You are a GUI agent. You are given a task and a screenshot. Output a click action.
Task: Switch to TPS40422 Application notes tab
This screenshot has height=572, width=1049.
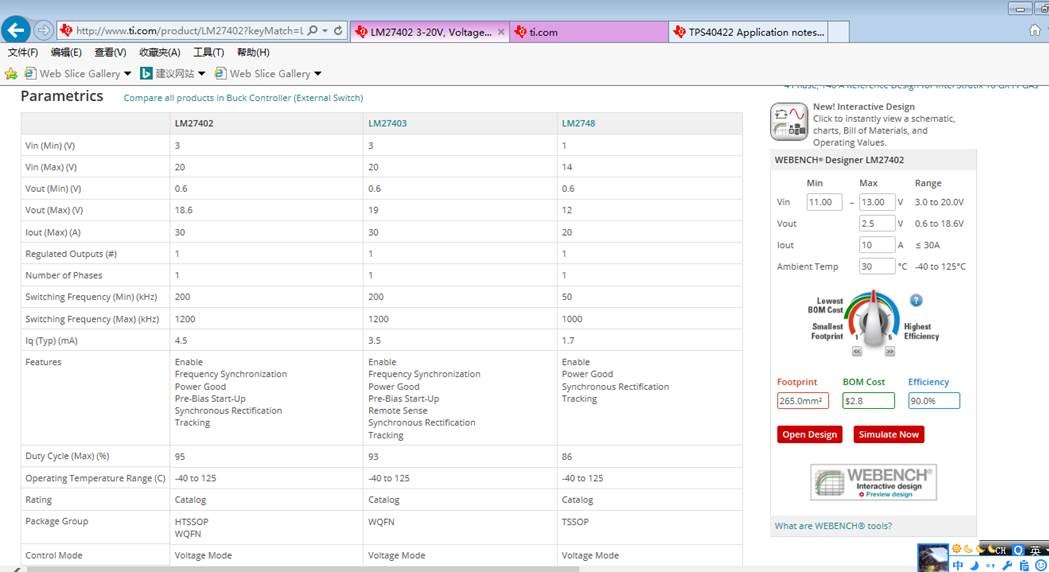click(749, 31)
